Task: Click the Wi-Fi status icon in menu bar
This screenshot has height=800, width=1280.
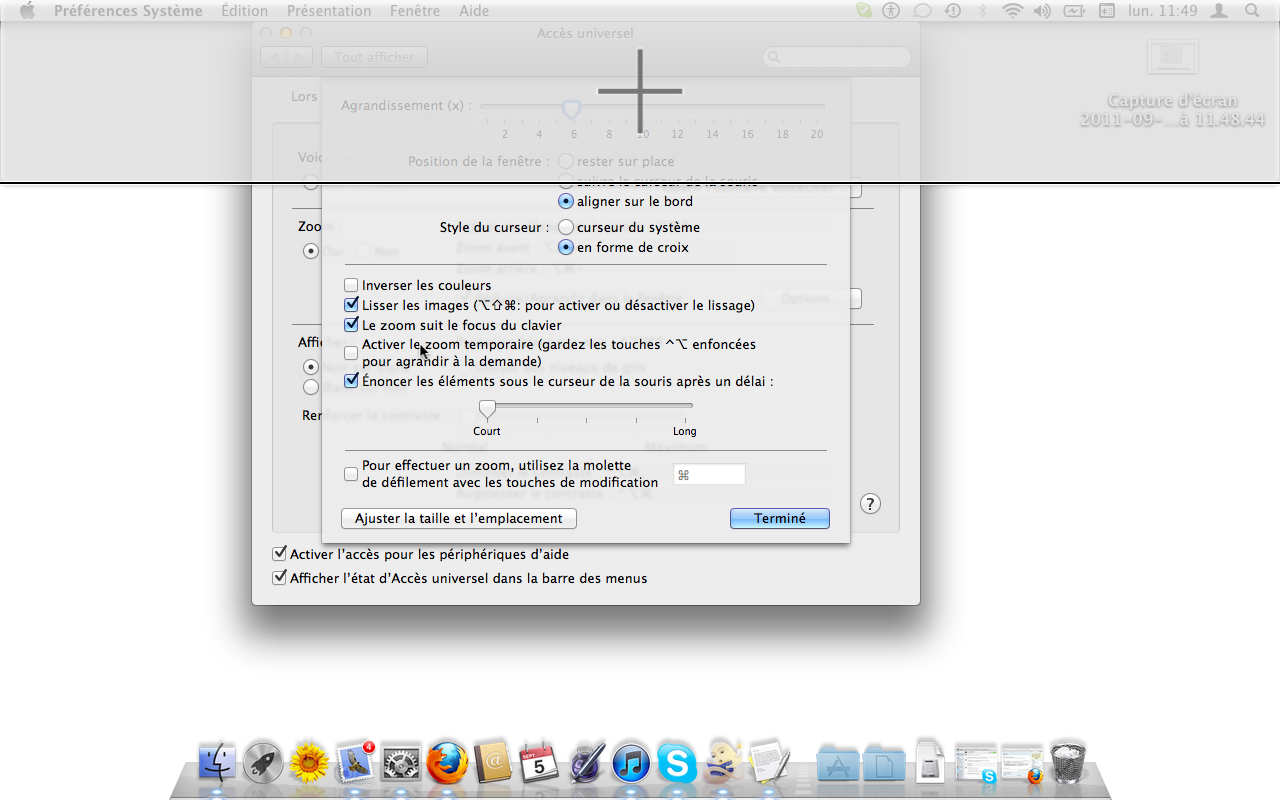Action: (1013, 11)
